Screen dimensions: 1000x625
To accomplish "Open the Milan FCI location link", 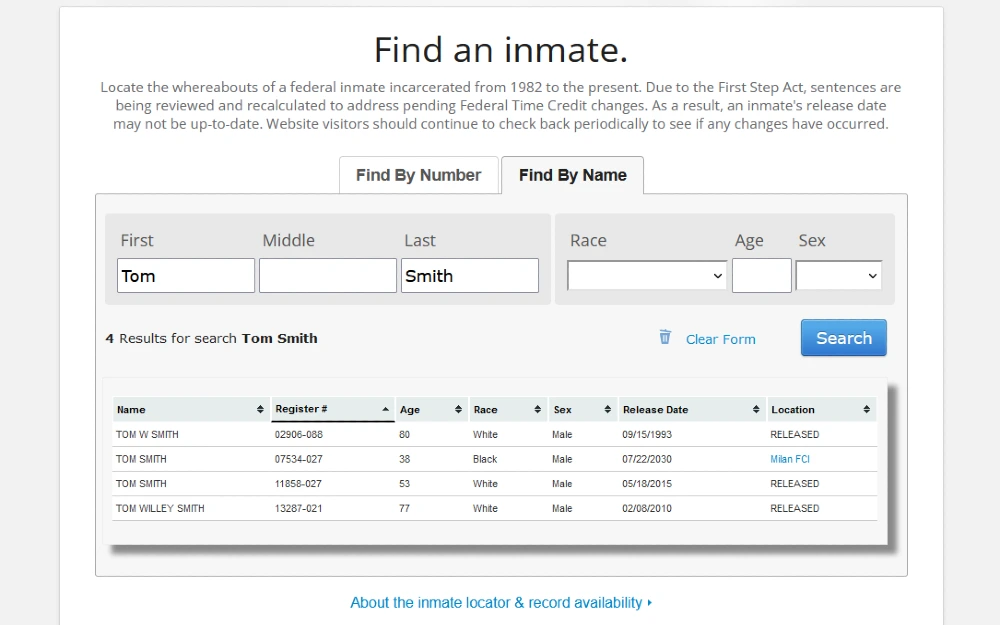I will (x=790, y=459).
